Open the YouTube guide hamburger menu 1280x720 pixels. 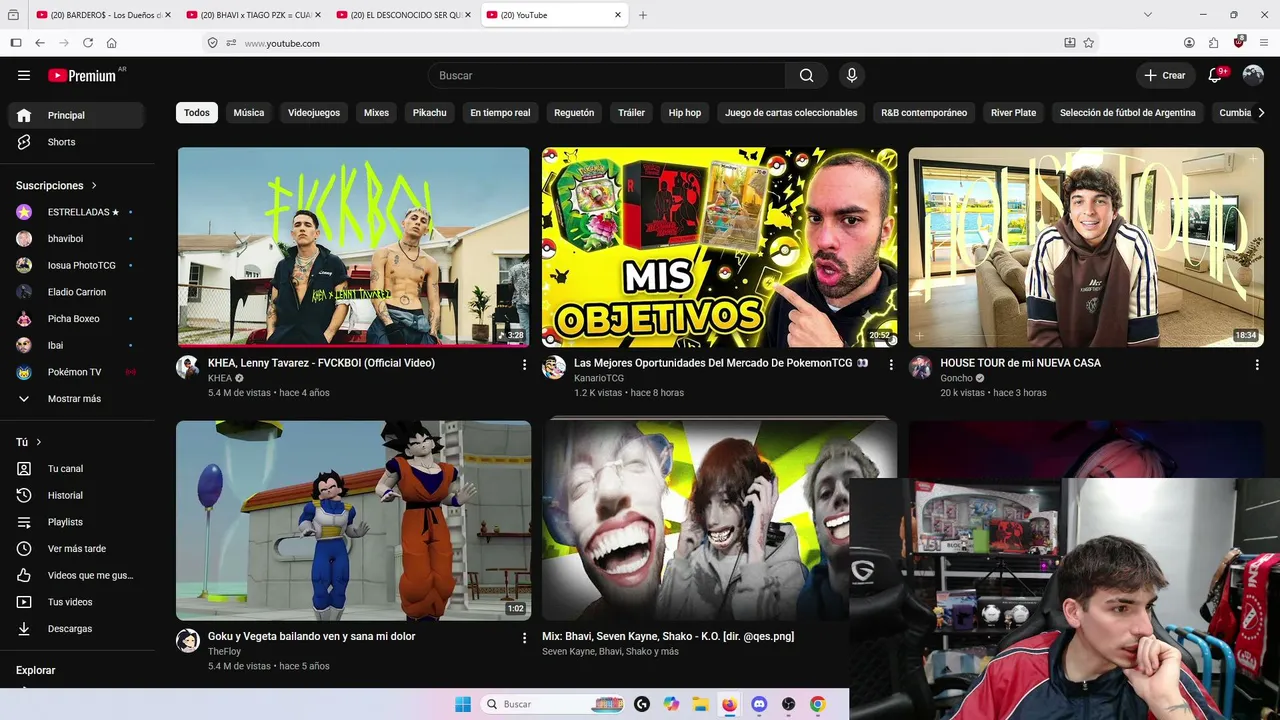click(24, 75)
